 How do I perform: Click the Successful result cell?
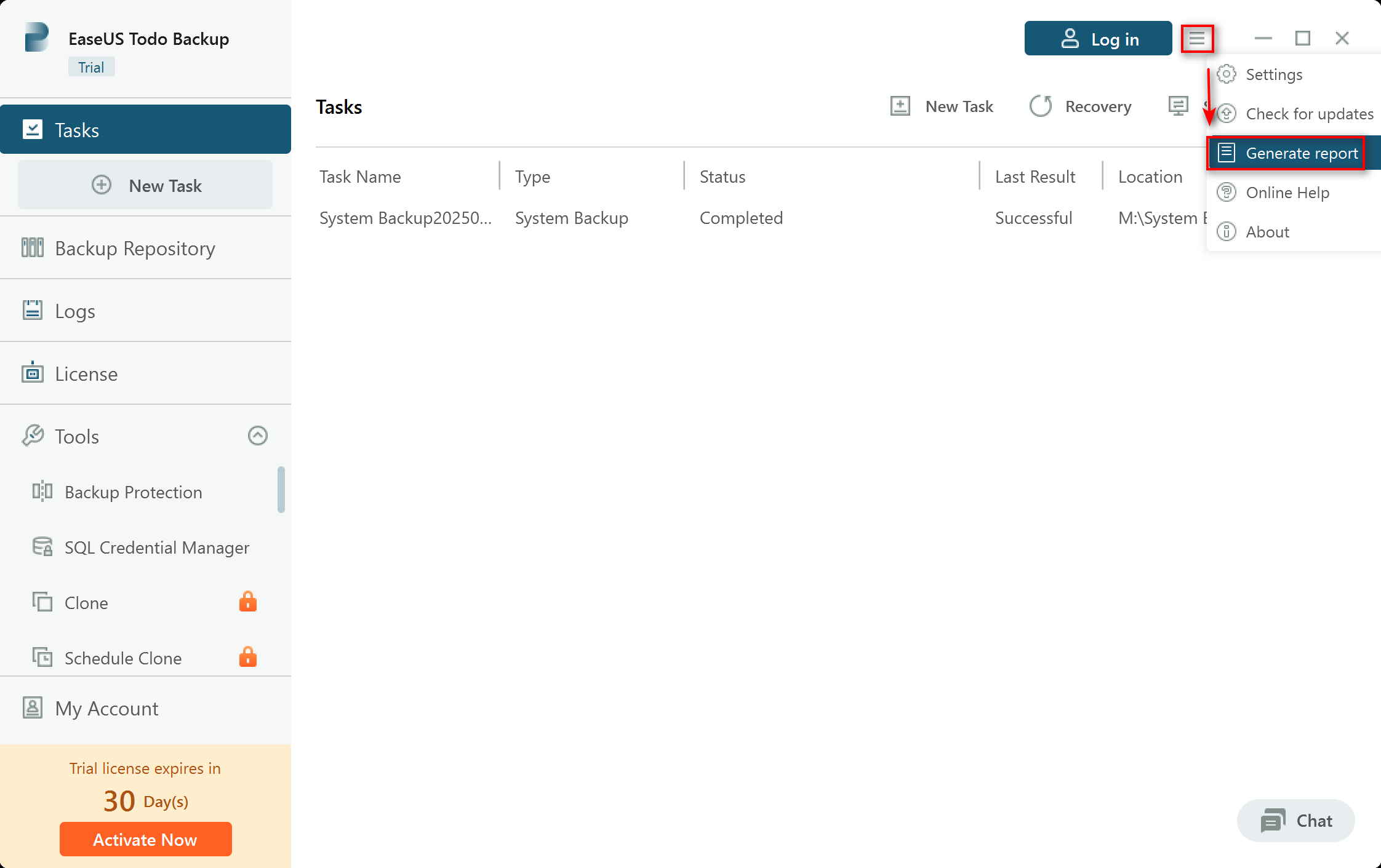pos(1033,218)
